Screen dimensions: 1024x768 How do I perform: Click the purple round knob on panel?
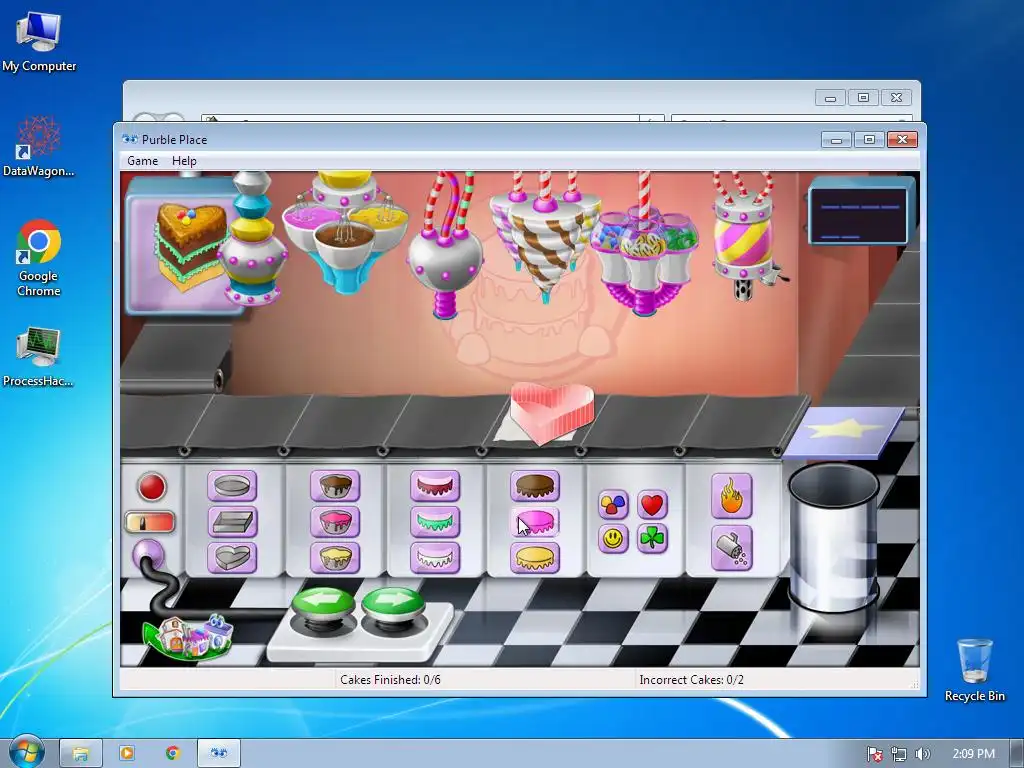[x=148, y=554]
